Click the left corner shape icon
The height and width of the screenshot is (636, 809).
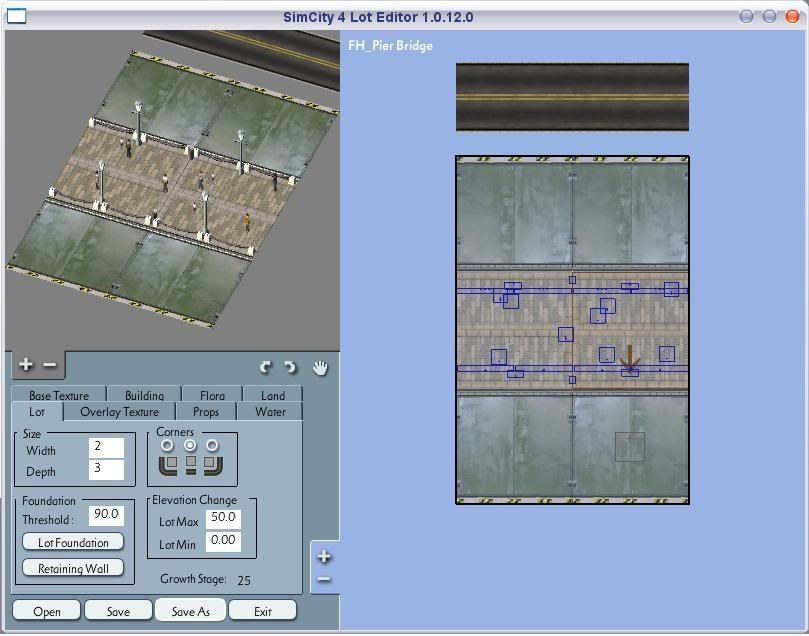pyautogui.click(x=168, y=465)
